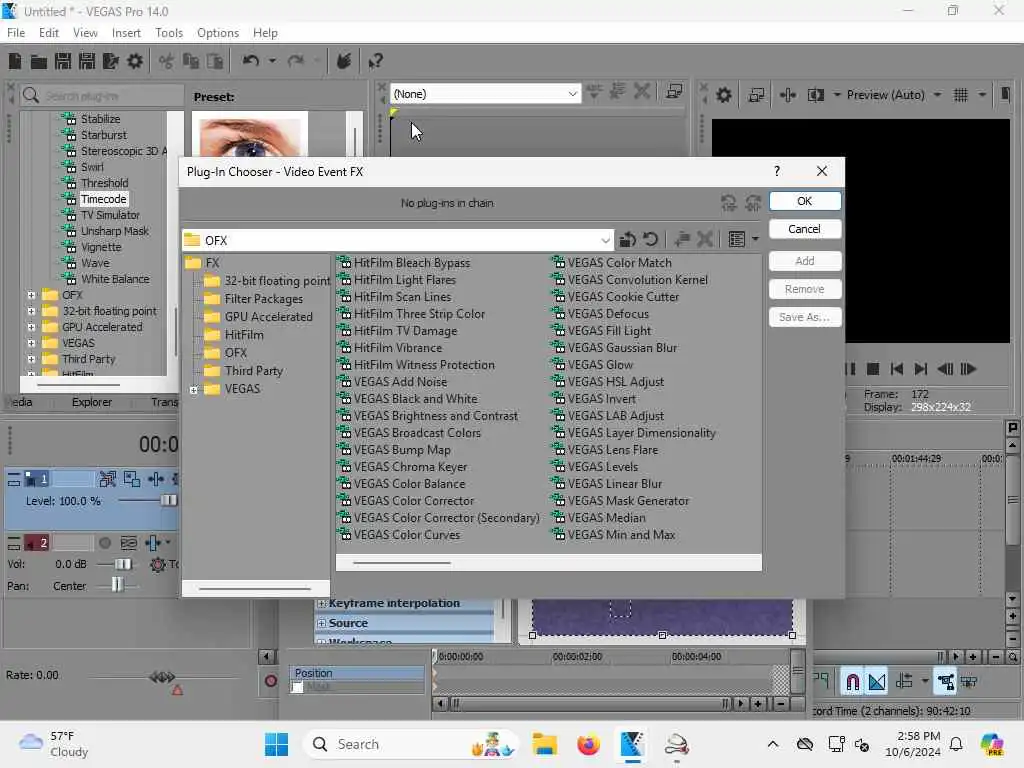Viewport: 1024px width, 768px height.
Task: Click the What's This help icon
Action: coord(375,61)
